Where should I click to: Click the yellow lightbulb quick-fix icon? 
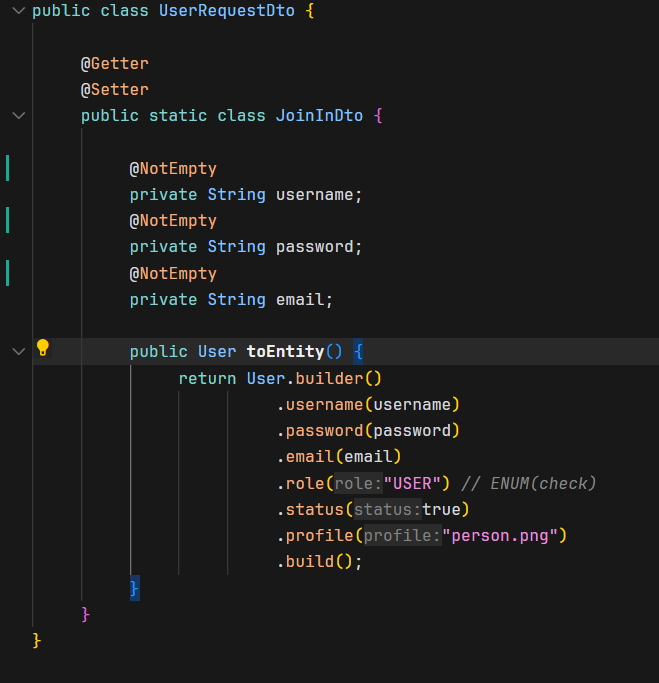(x=43, y=348)
